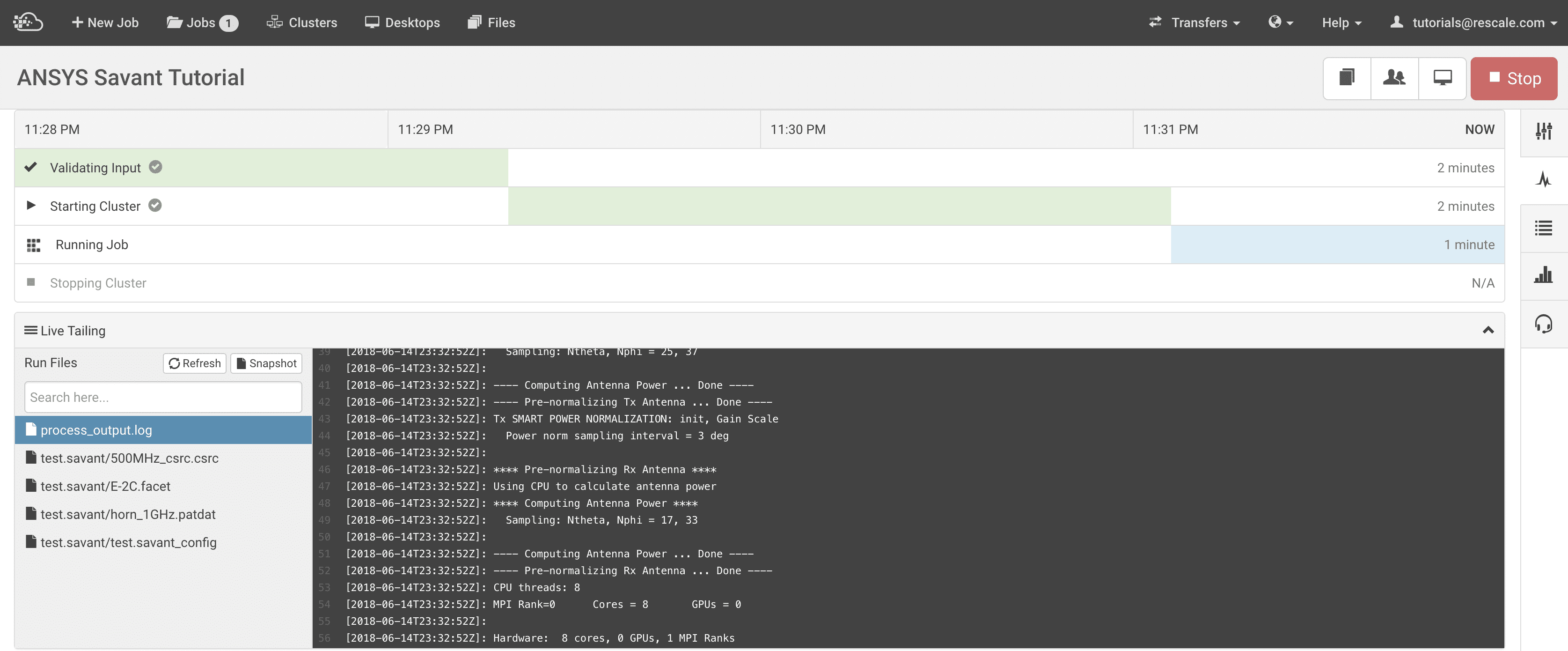Open the tutorials@rescale.com account menu

(x=1473, y=22)
